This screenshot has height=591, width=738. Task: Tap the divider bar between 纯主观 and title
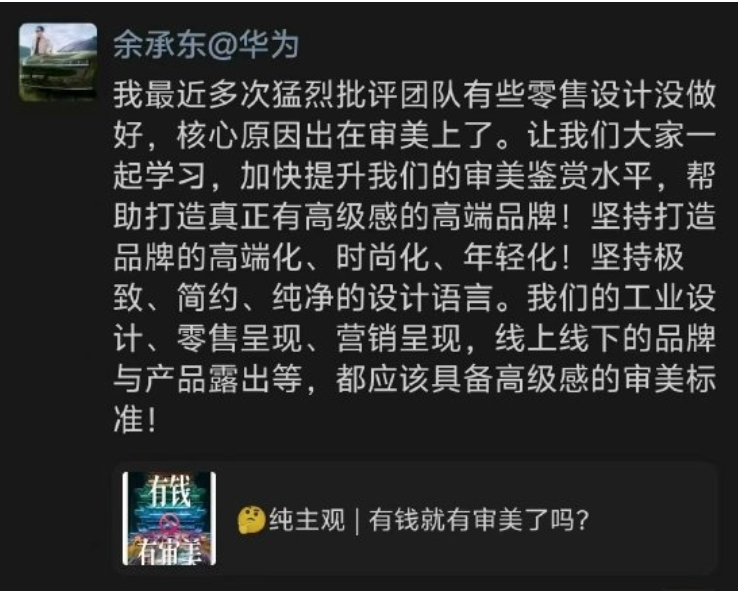coord(357,520)
